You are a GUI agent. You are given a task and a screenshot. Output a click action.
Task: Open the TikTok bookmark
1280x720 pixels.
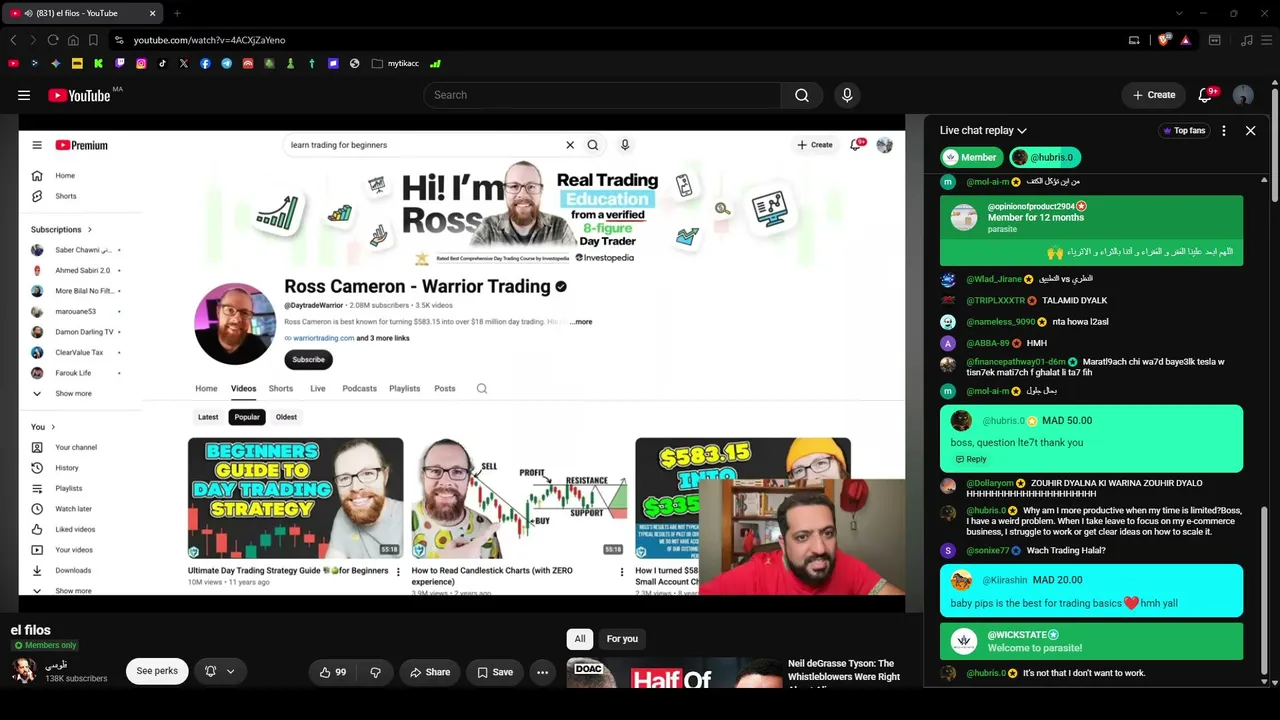pos(162,63)
